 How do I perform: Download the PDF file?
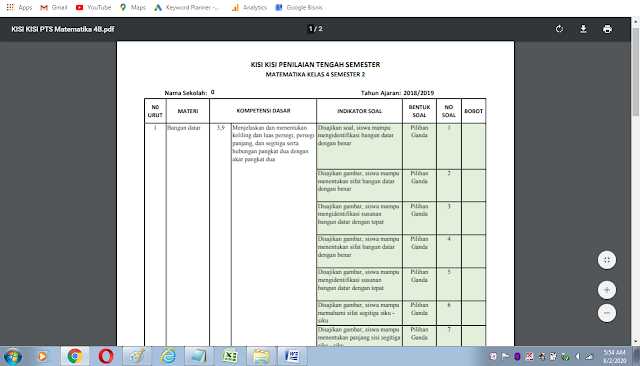click(x=583, y=29)
